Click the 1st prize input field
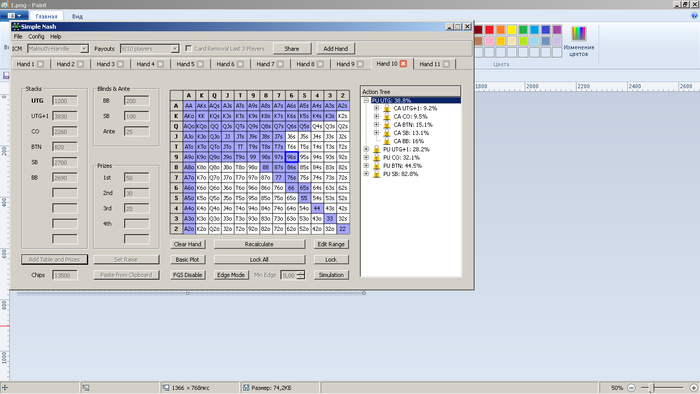Screen dimensions: 700x394 137,178
